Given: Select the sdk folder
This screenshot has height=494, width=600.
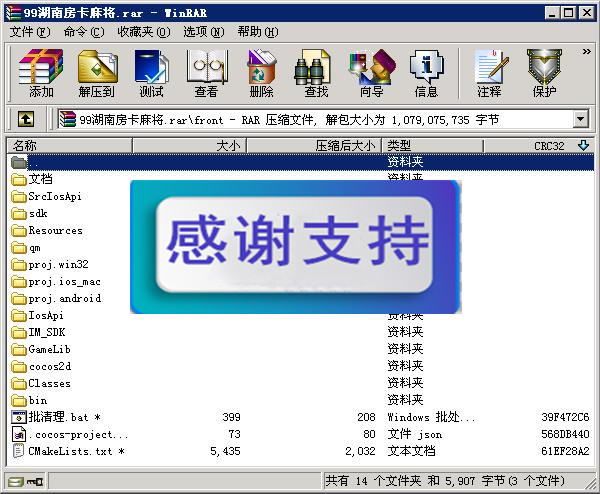Looking at the screenshot, I should (x=29, y=213).
